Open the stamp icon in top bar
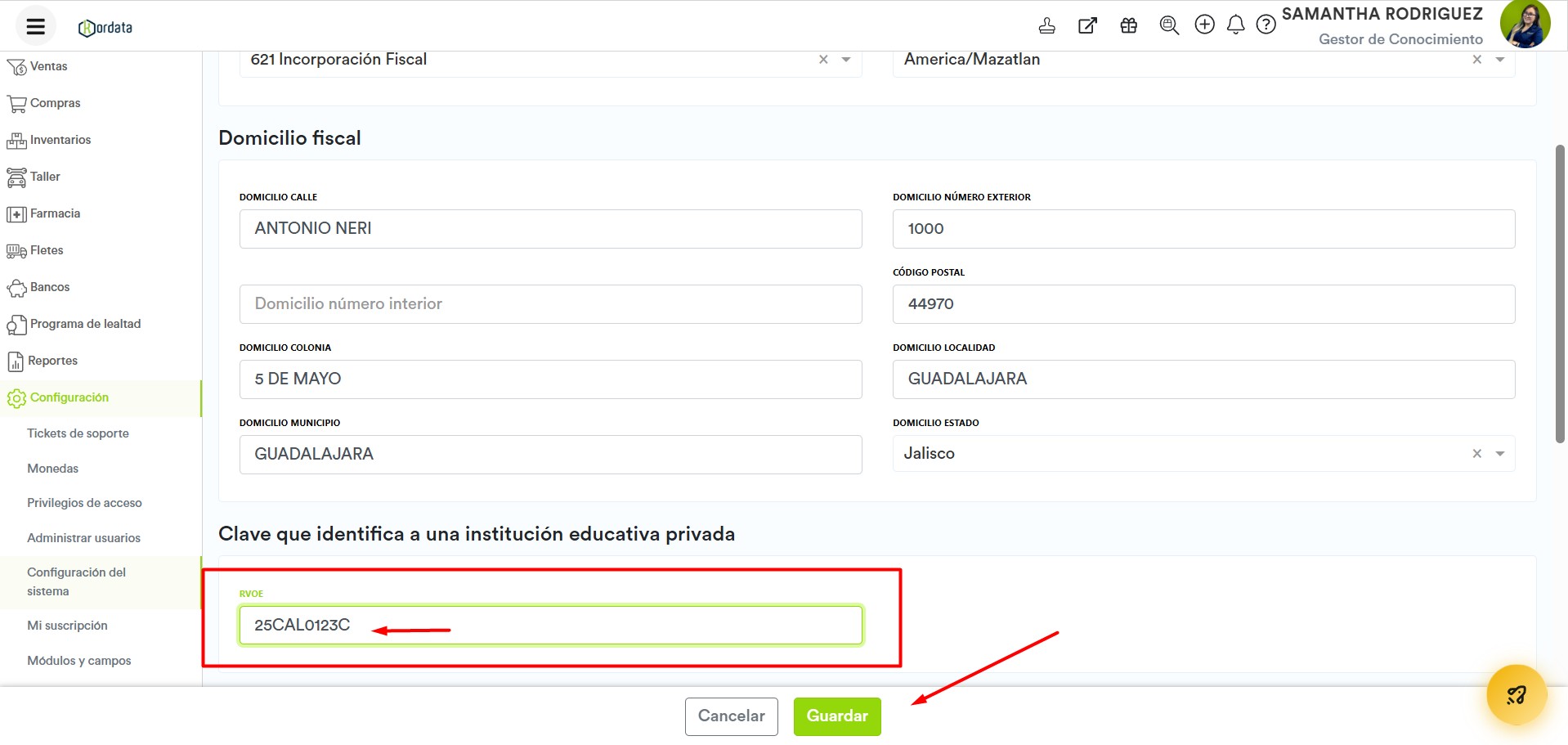 click(x=1046, y=25)
